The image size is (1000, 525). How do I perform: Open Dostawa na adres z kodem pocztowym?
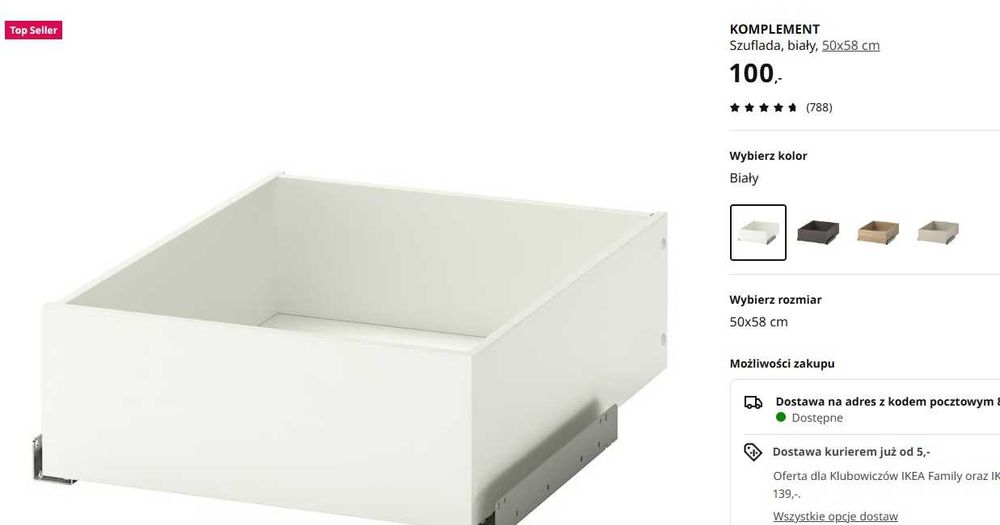[887, 401]
